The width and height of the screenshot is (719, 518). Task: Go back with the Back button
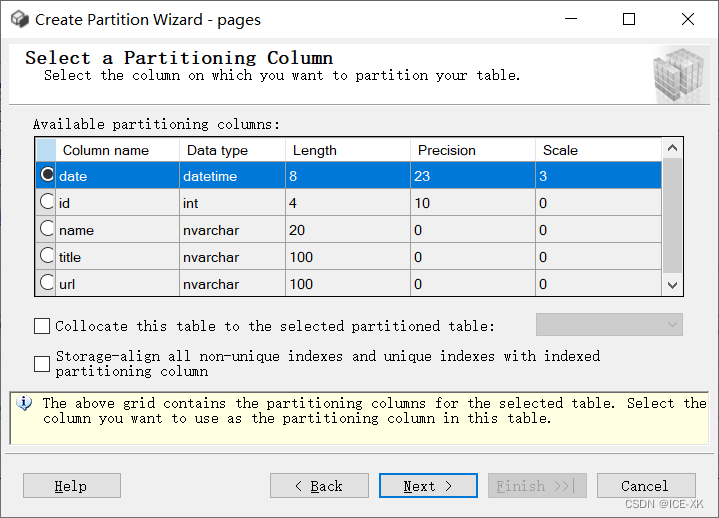click(x=318, y=486)
